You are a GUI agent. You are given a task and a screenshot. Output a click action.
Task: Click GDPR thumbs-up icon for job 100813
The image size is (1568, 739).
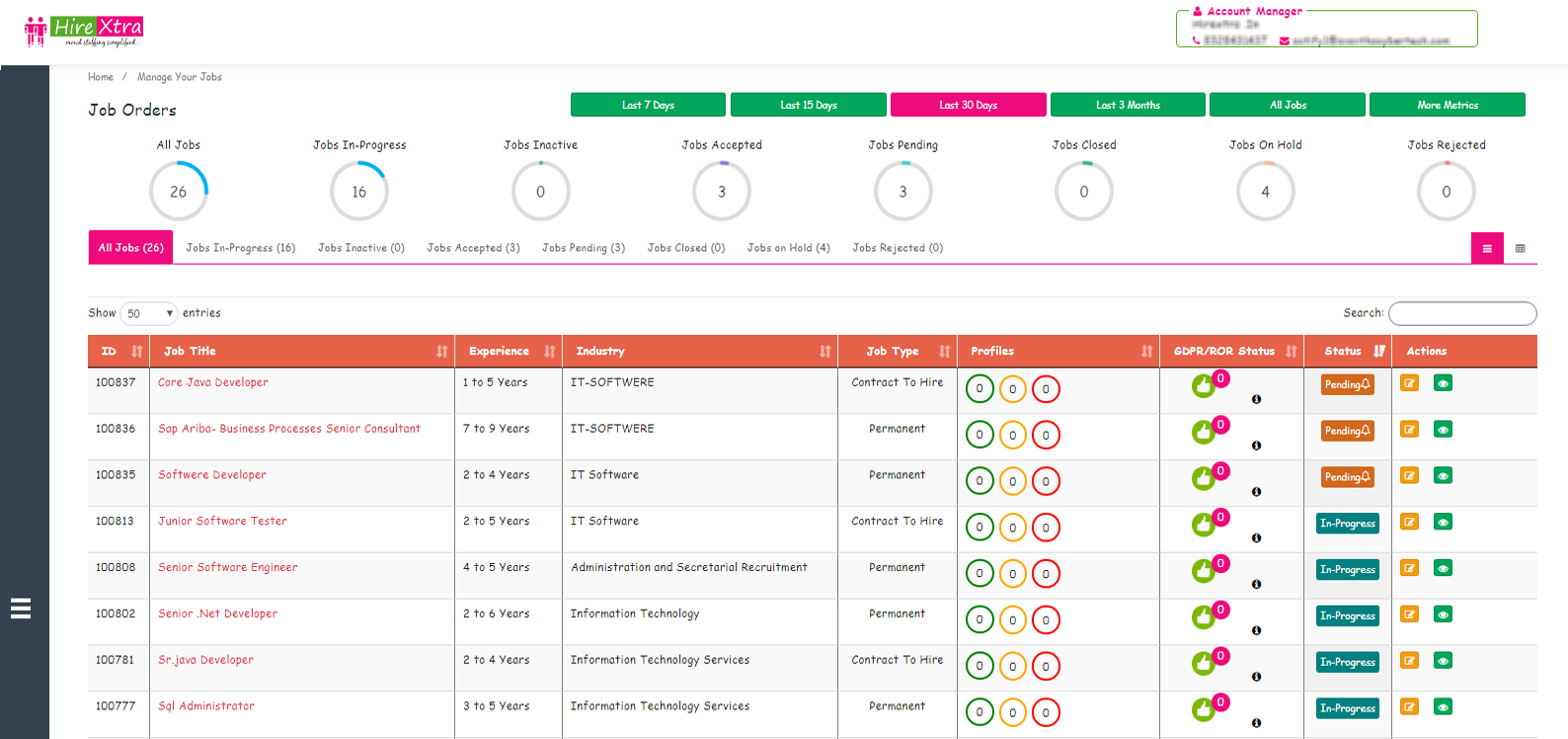point(1203,525)
